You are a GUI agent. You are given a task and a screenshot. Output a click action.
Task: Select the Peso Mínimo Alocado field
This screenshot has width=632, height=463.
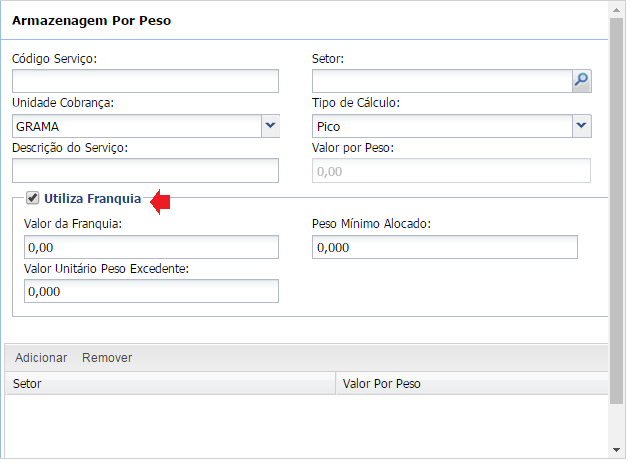(x=444, y=247)
